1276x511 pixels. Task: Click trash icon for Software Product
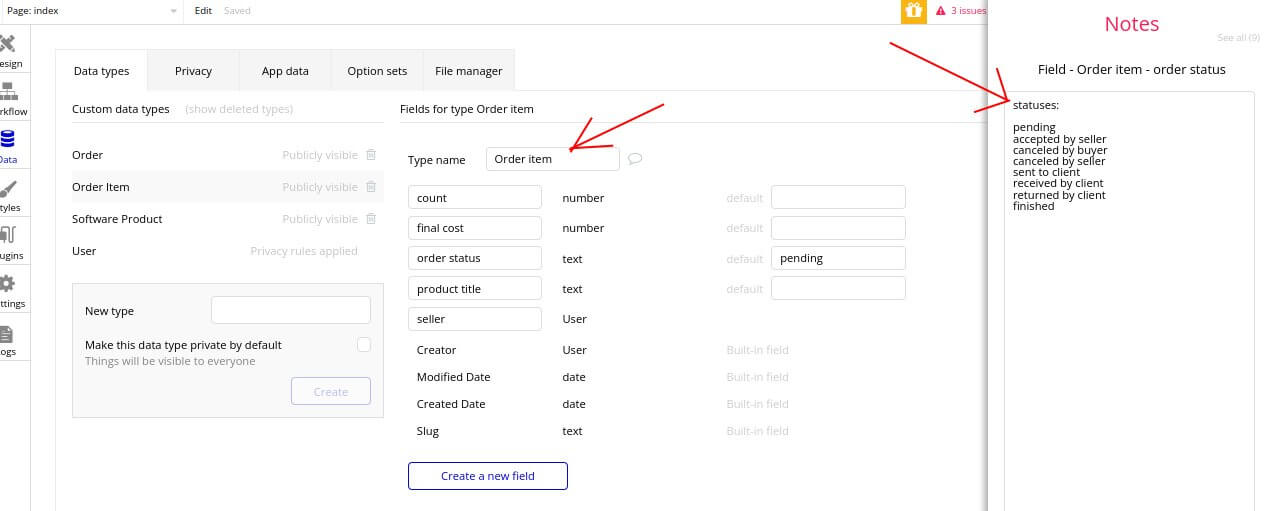[371, 219]
